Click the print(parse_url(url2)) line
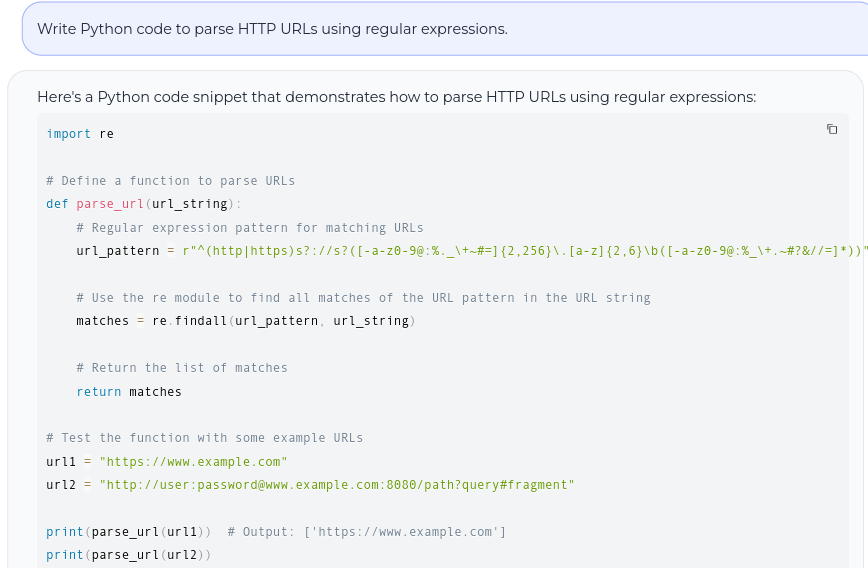 [128, 554]
